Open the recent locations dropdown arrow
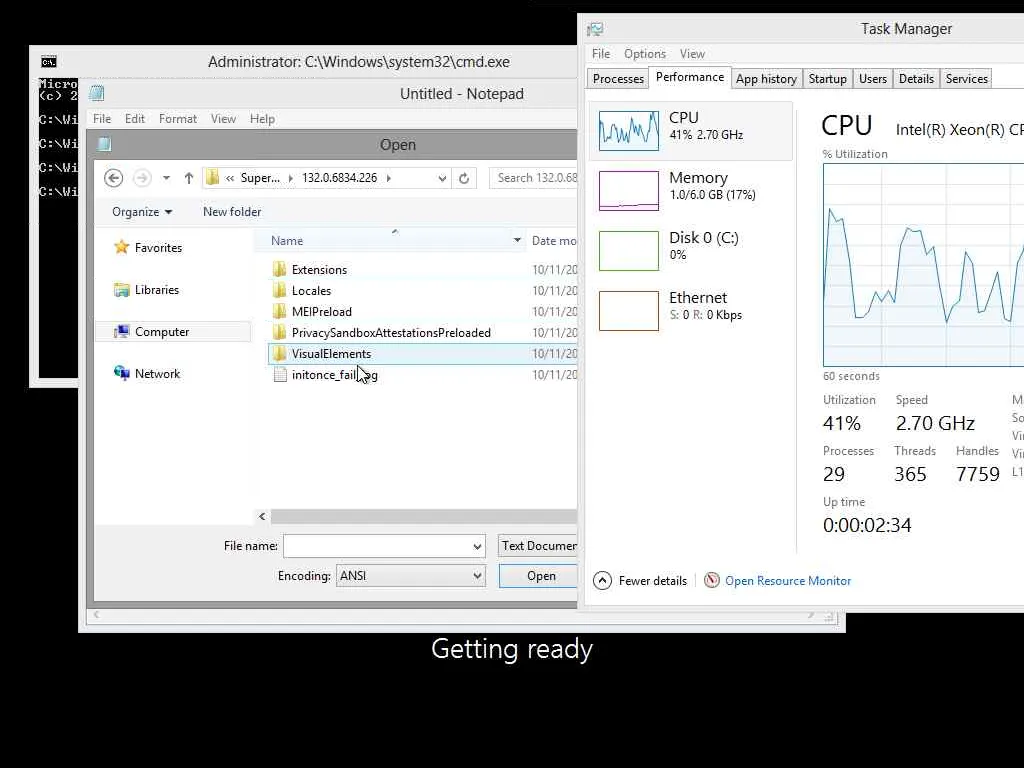1024x768 pixels. pyautogui.click(x=167, y=178)
